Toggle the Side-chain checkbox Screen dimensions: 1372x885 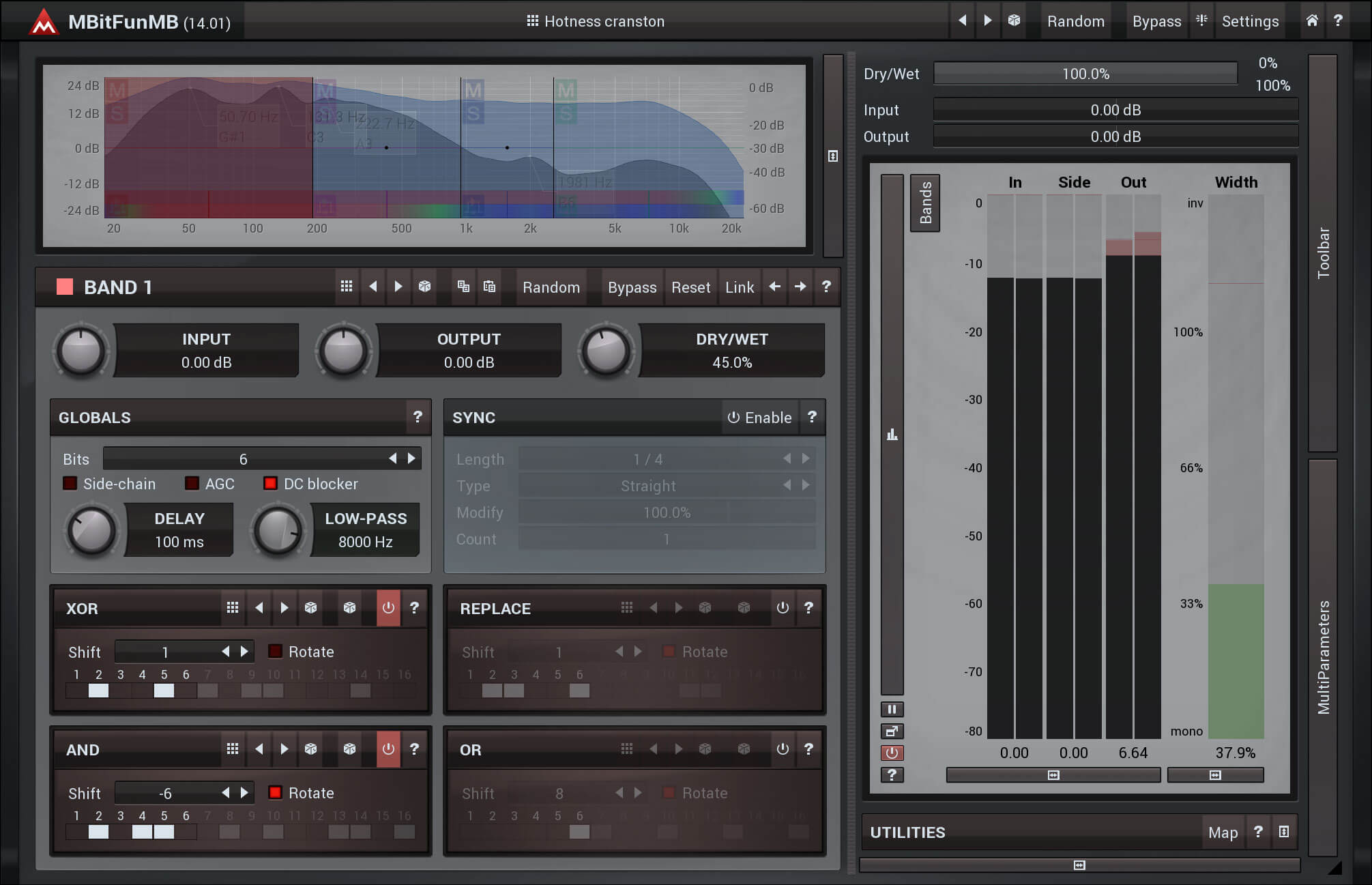(x=70, y=483)
